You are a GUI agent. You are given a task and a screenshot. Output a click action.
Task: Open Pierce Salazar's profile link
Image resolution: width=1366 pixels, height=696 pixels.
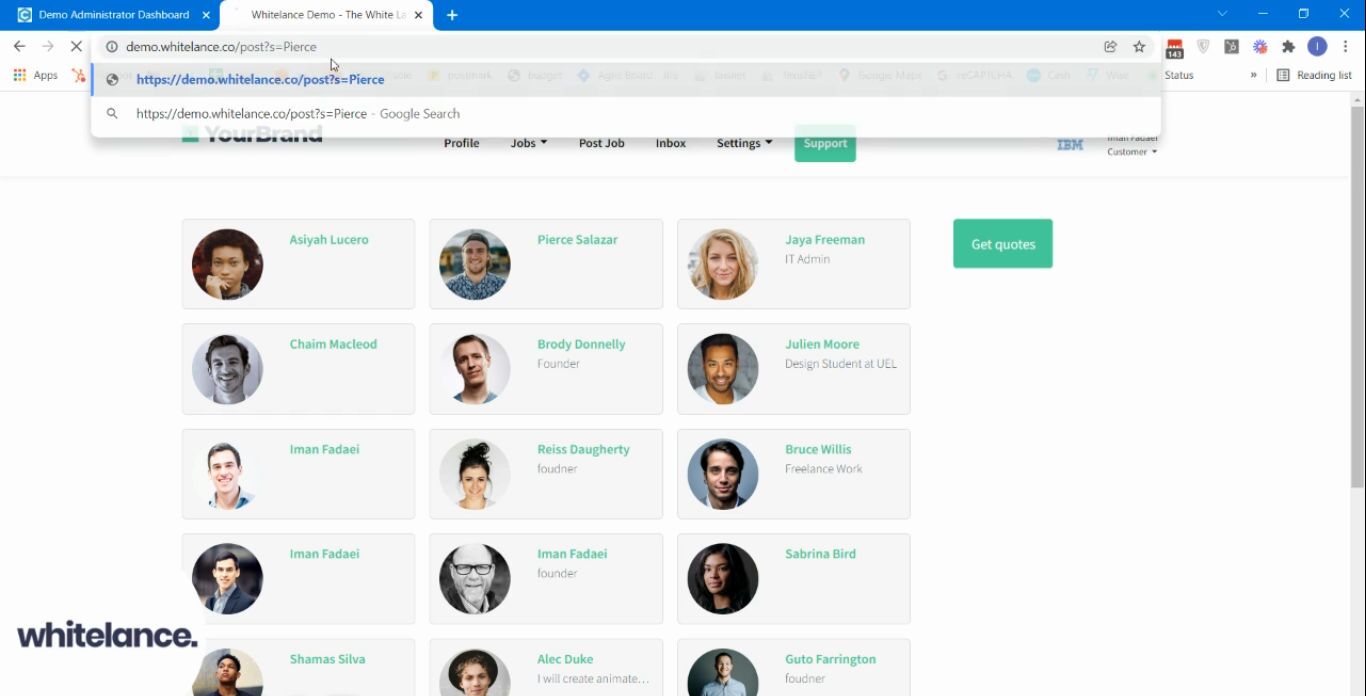coord(577,240)
